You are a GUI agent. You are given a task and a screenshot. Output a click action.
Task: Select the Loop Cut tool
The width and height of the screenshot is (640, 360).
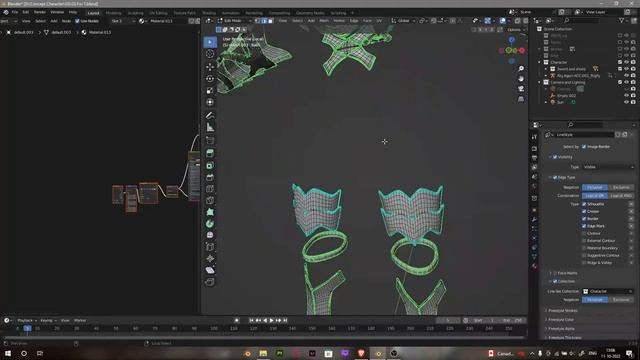pos(210,189)
